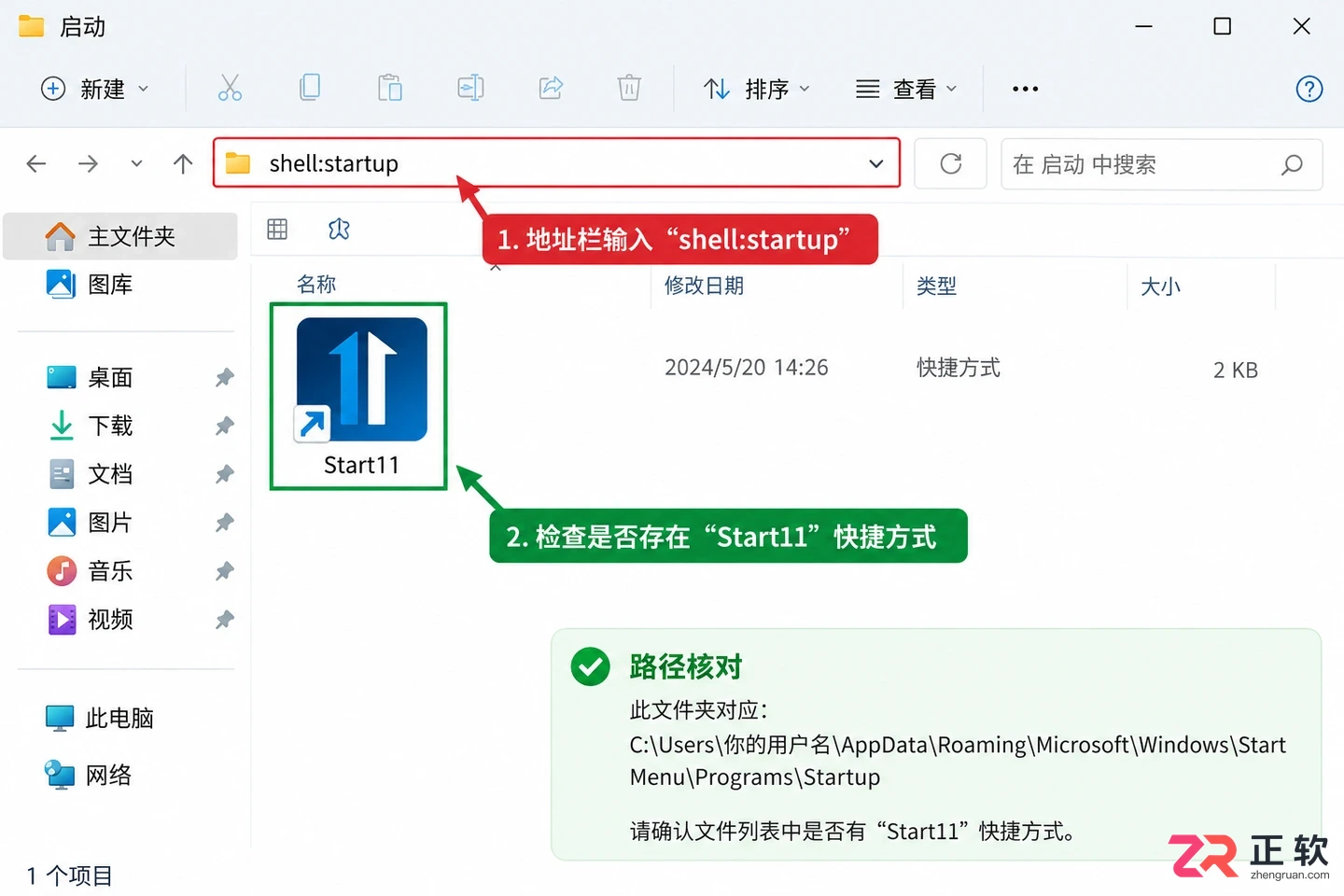Click the grid view icon above the file list
This screenshot has width=1344, height=896.
point(277,229)
